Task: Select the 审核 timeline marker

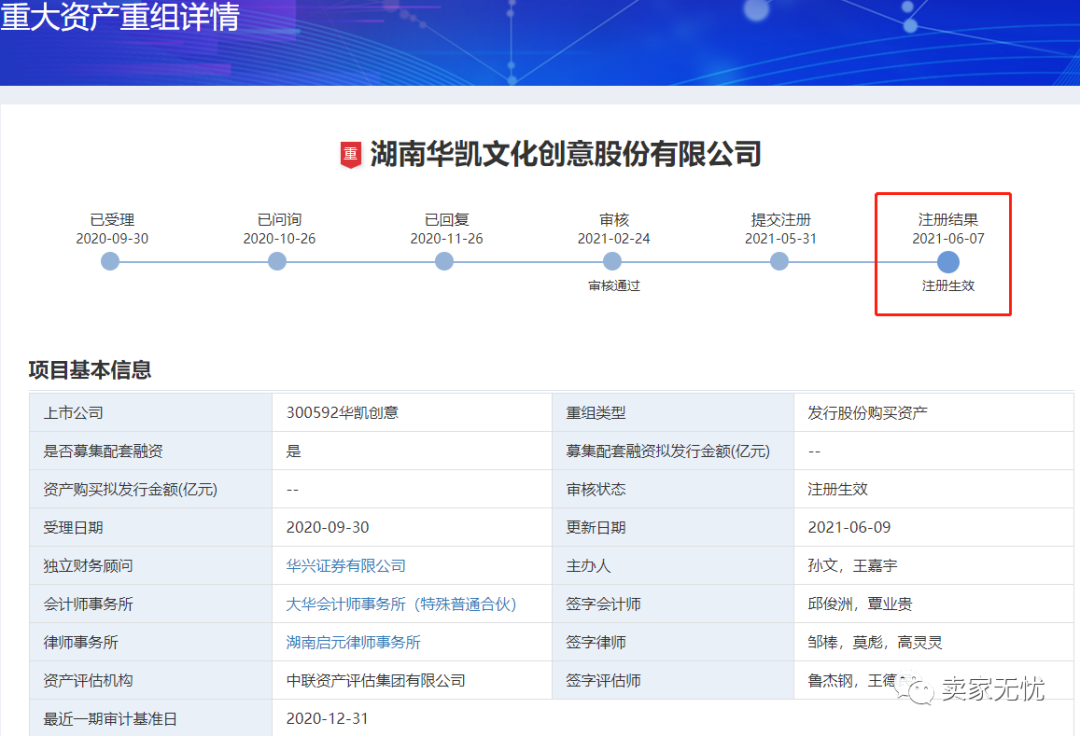Action: 612,261
